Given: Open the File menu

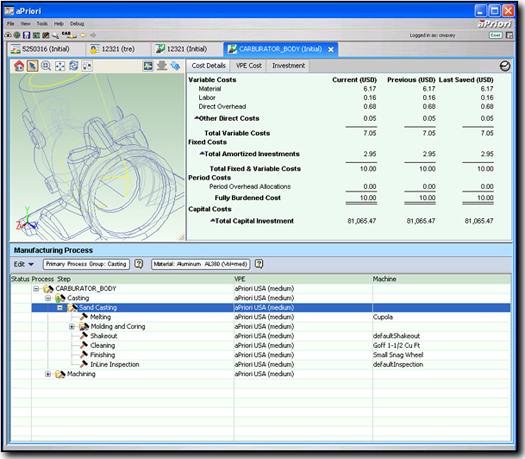Looking at the screenshot, I should (x=11, y=23).
